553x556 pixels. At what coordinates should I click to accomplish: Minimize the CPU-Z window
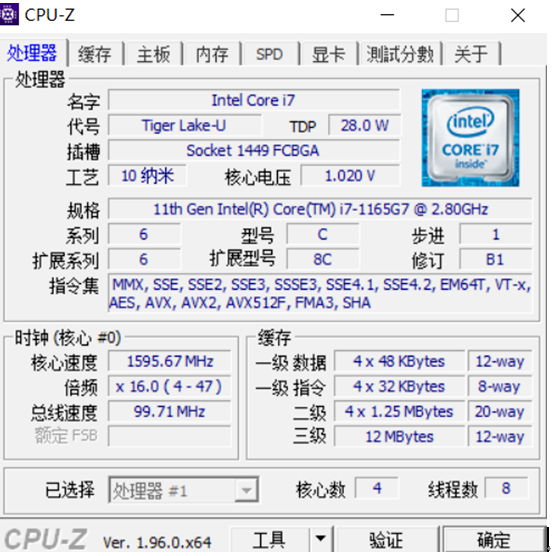(x=387, y=15)
